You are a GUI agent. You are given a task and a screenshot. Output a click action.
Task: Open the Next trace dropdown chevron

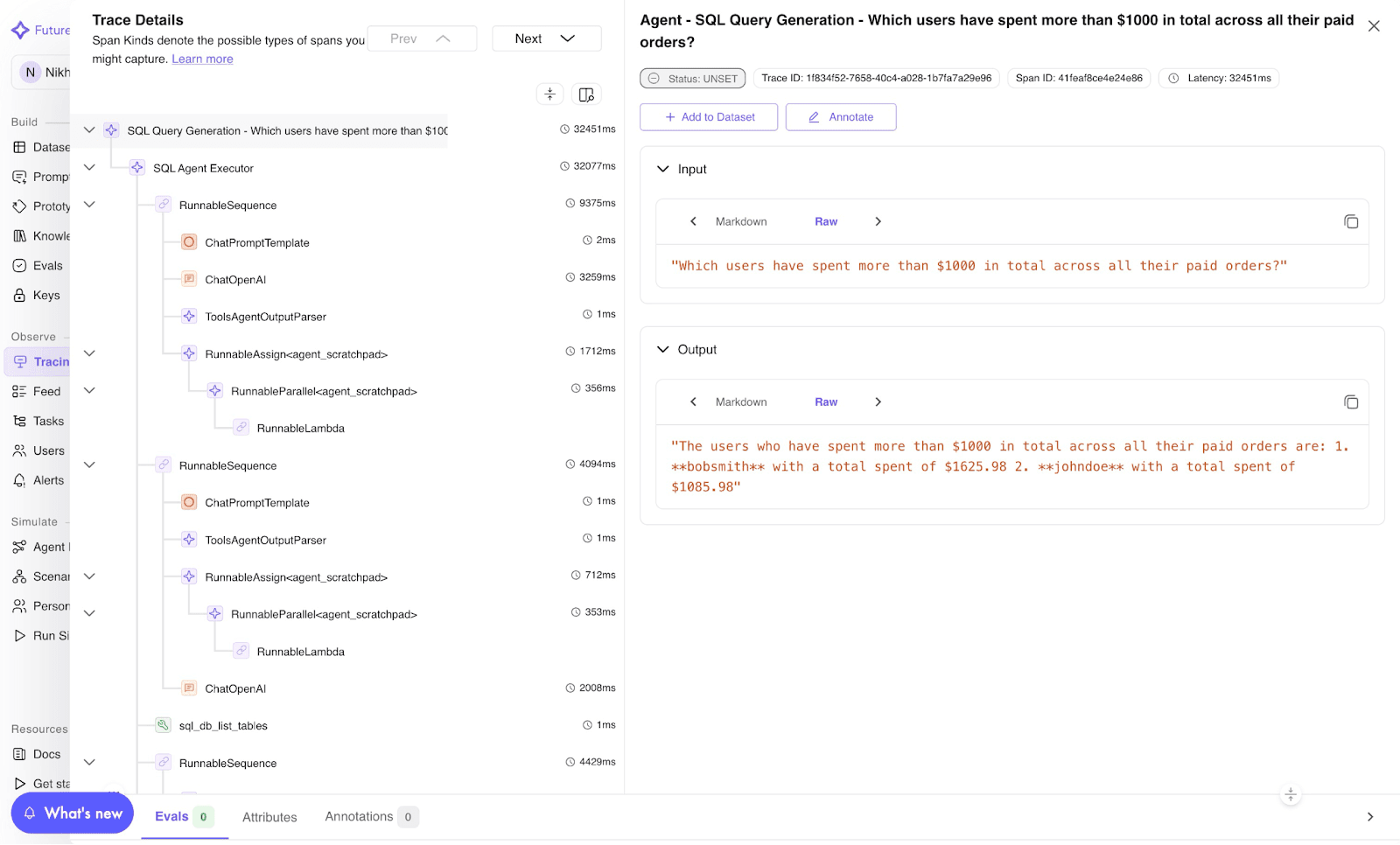(567, 38)
